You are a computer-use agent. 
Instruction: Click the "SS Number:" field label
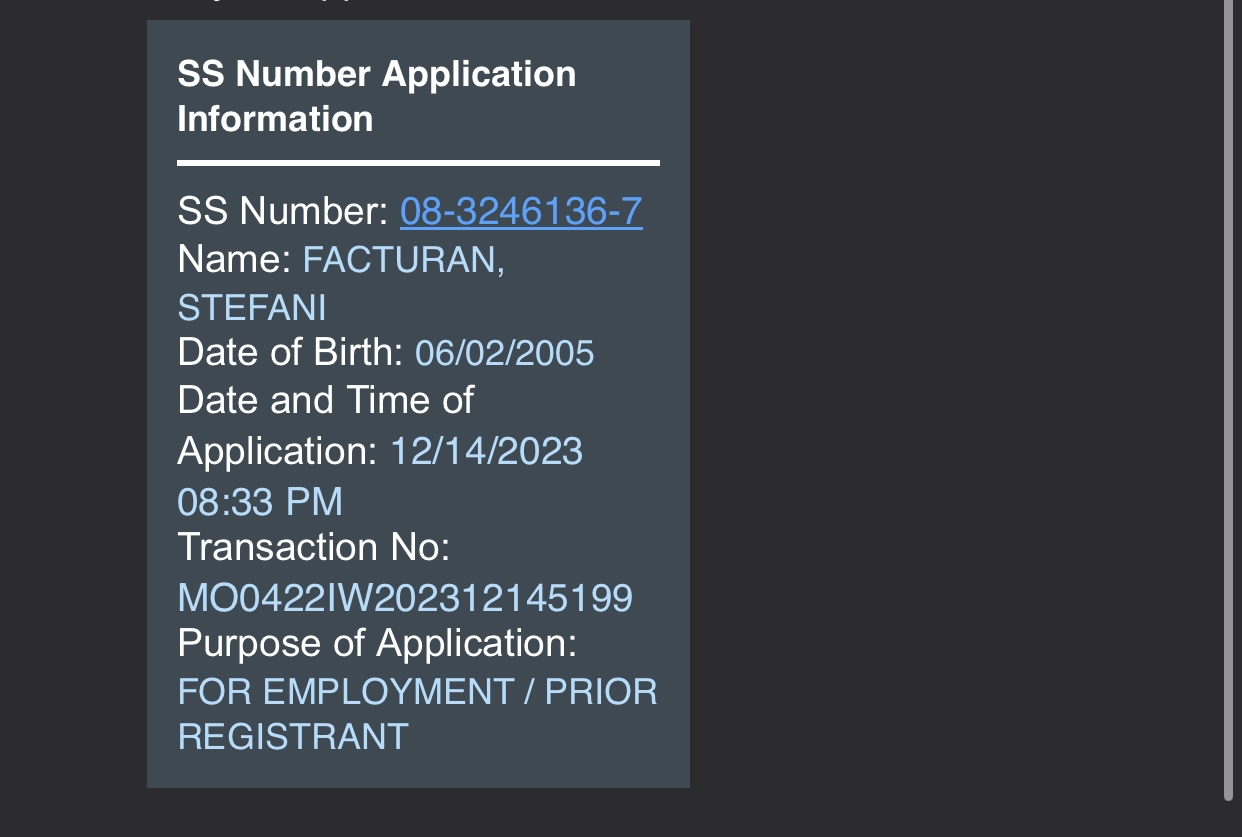(x=283, y=212)
